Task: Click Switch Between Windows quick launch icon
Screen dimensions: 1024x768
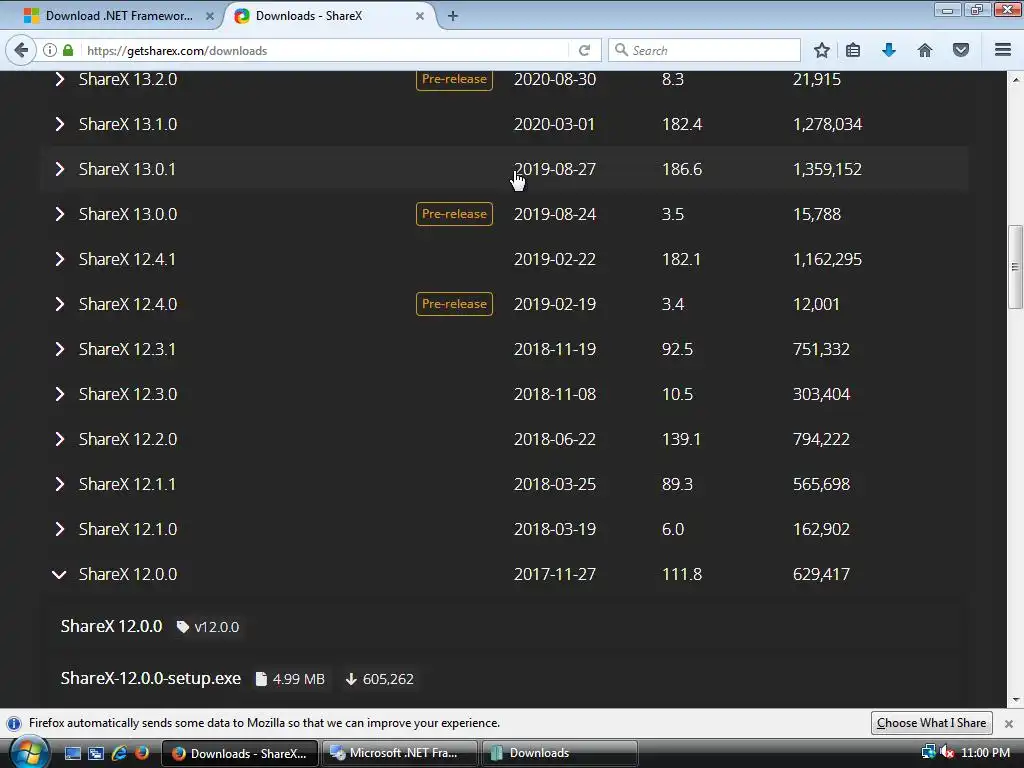Action: 95,753
